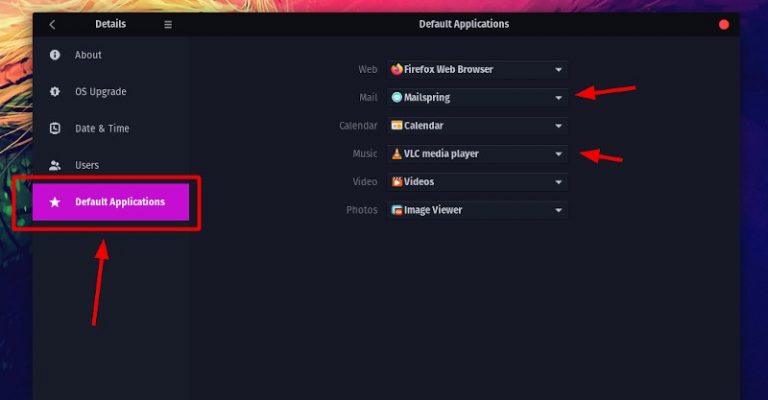Close the settings window with red button
Screen dimensions: 768x400
pyautogui.click(x=724, y=24)
